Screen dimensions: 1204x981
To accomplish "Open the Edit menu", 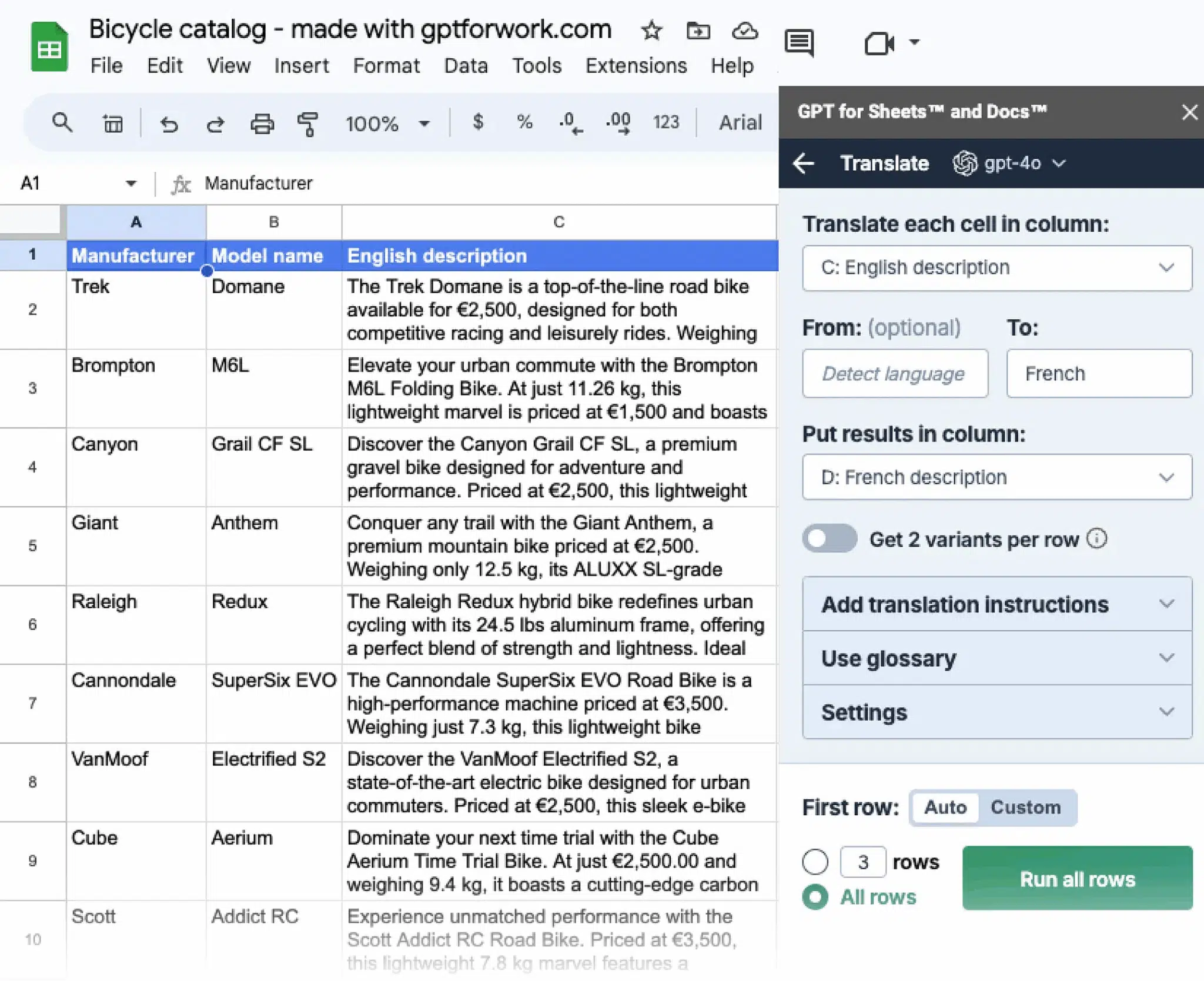I will tap(165, 65).
